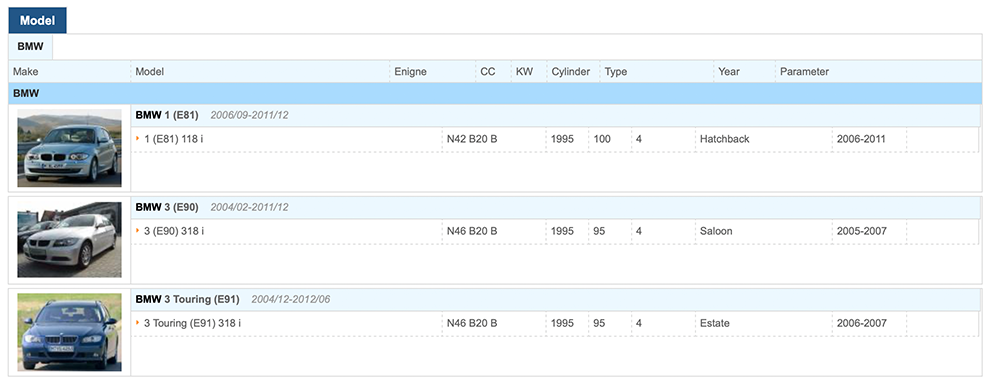This screenshot has width=1000, height=391.
Task: Click the Parameter column header
Action: (804, 71)
